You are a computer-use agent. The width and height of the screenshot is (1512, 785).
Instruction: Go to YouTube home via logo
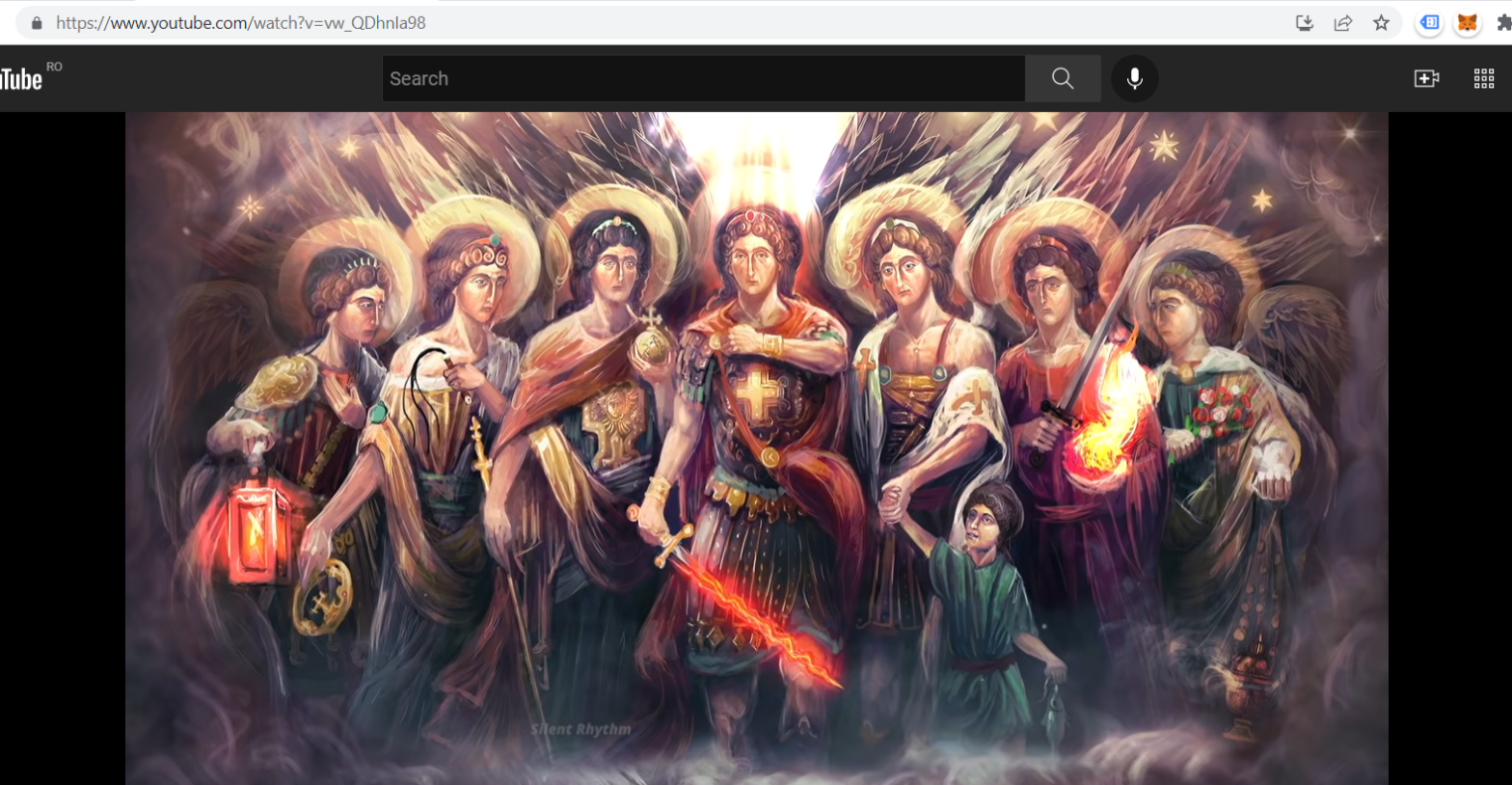(21, 79)
